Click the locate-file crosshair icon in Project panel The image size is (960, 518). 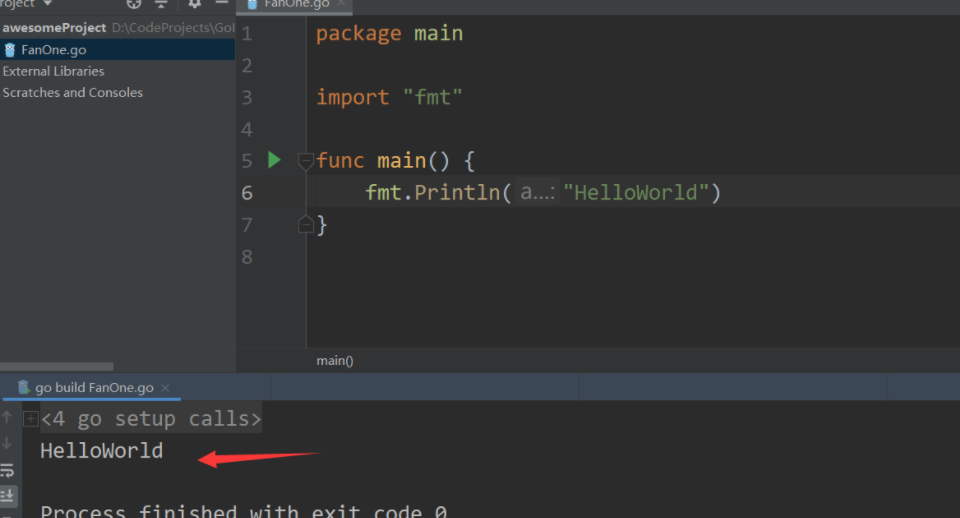pos(133,4)
